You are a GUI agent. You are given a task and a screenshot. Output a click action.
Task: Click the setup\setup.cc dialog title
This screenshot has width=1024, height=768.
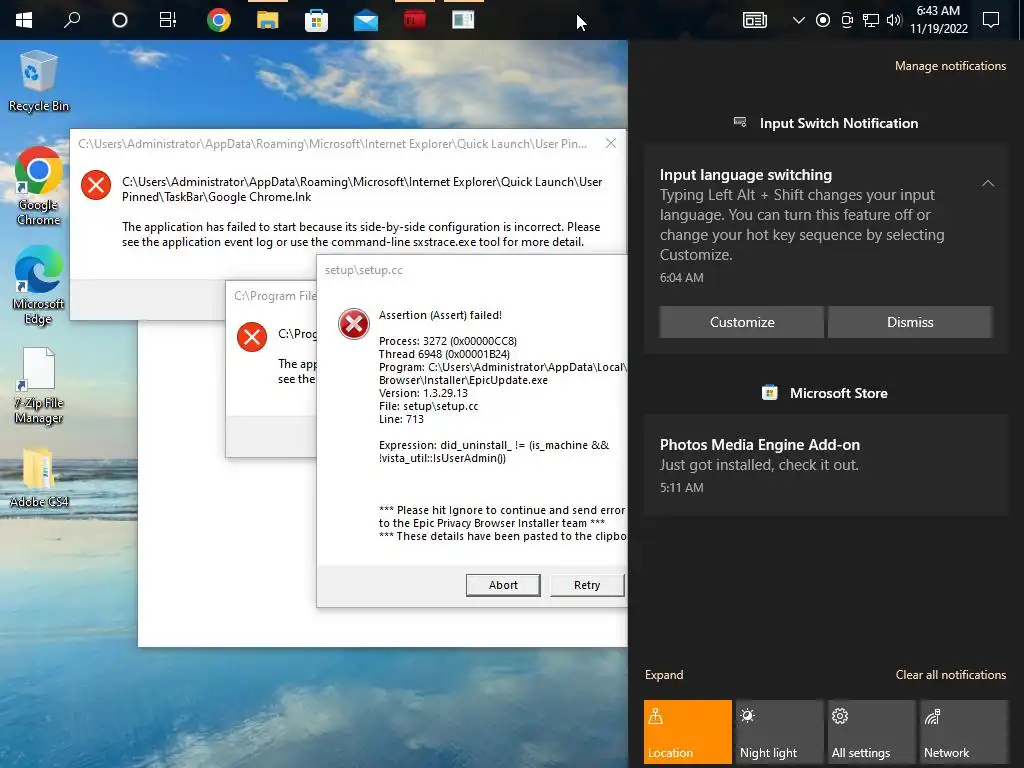coord(364,270)
